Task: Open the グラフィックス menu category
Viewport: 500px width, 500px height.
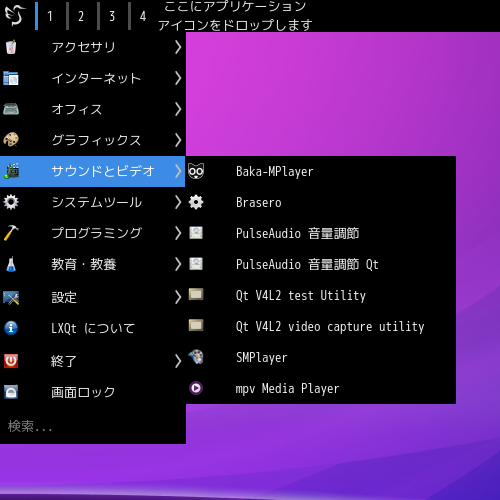Action: coord(93,140)
